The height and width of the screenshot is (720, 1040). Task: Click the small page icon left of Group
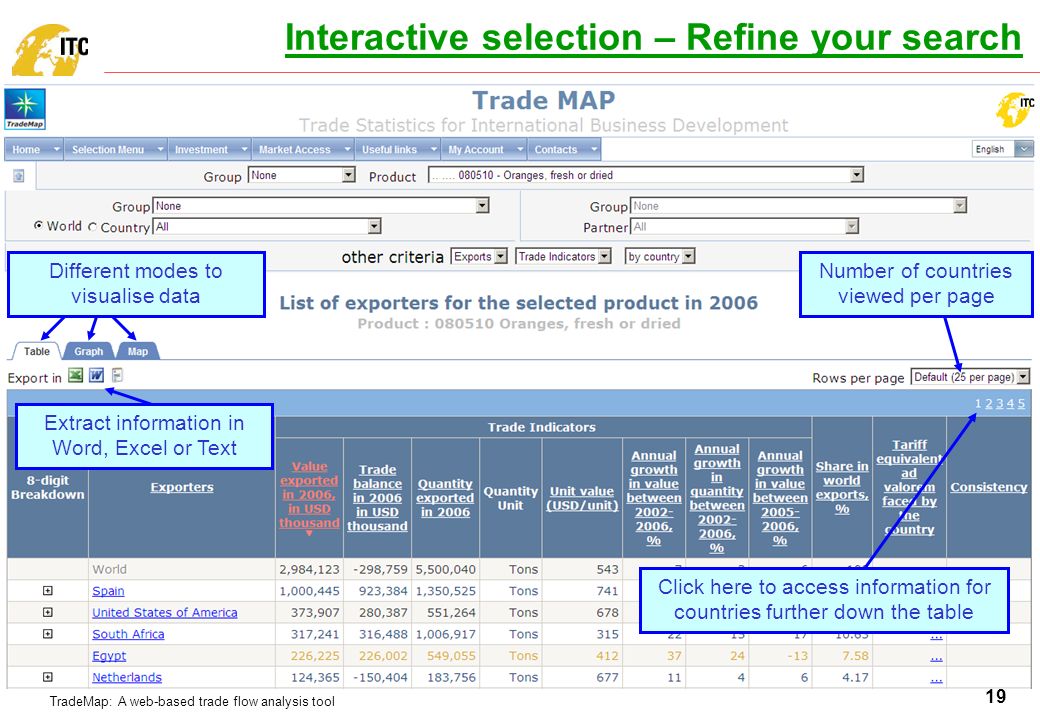[x=19, y=176]
